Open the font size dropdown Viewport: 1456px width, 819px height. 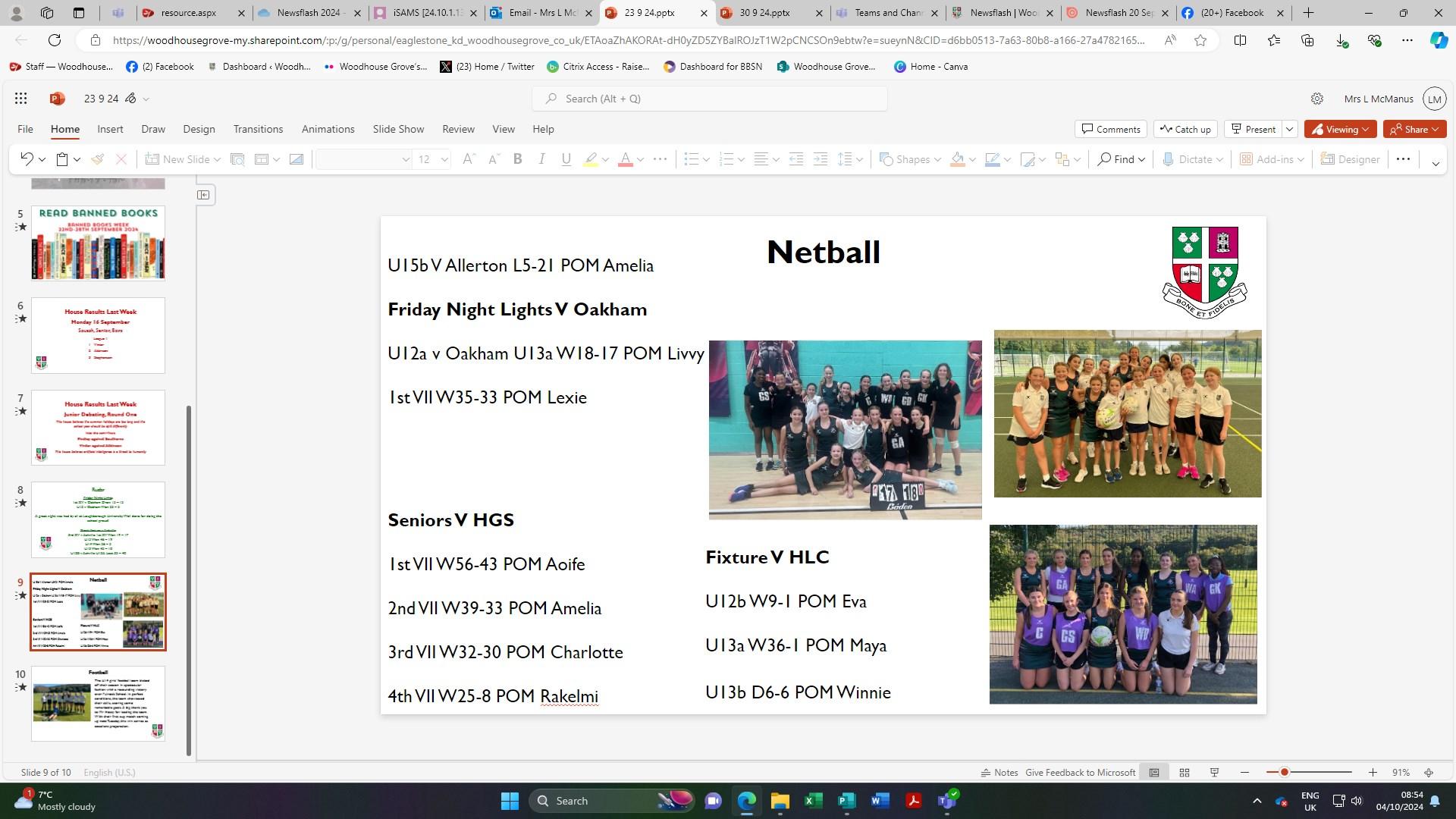coord(444,159)
